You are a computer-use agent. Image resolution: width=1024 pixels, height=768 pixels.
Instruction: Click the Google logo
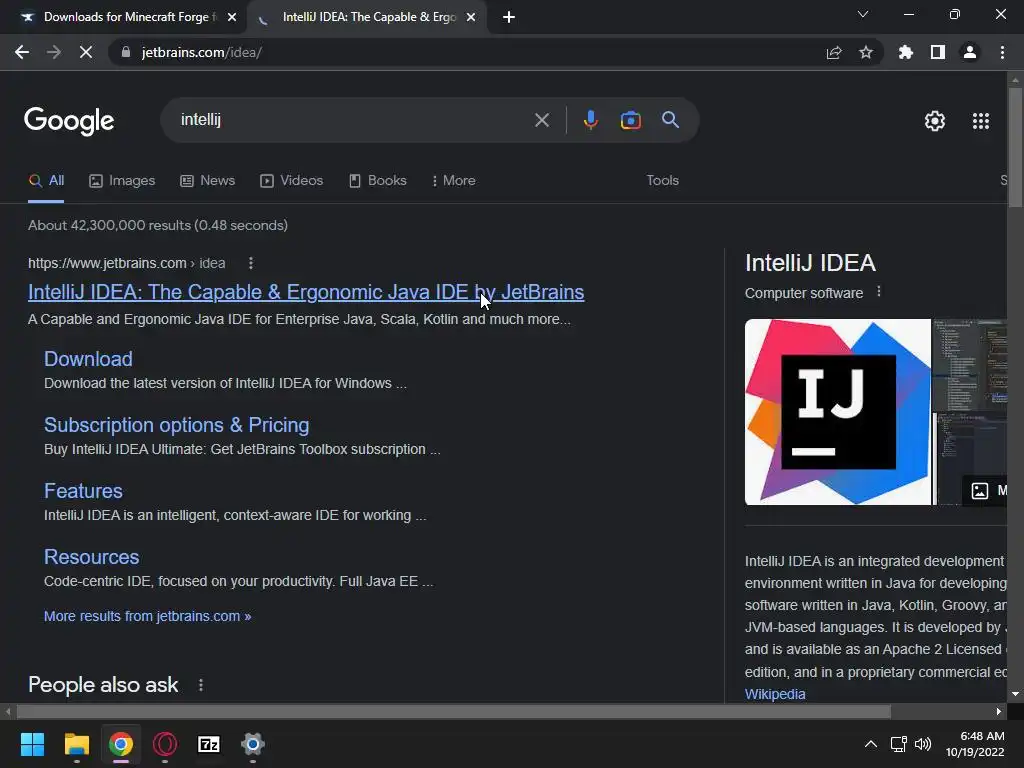tap(69, 121)
